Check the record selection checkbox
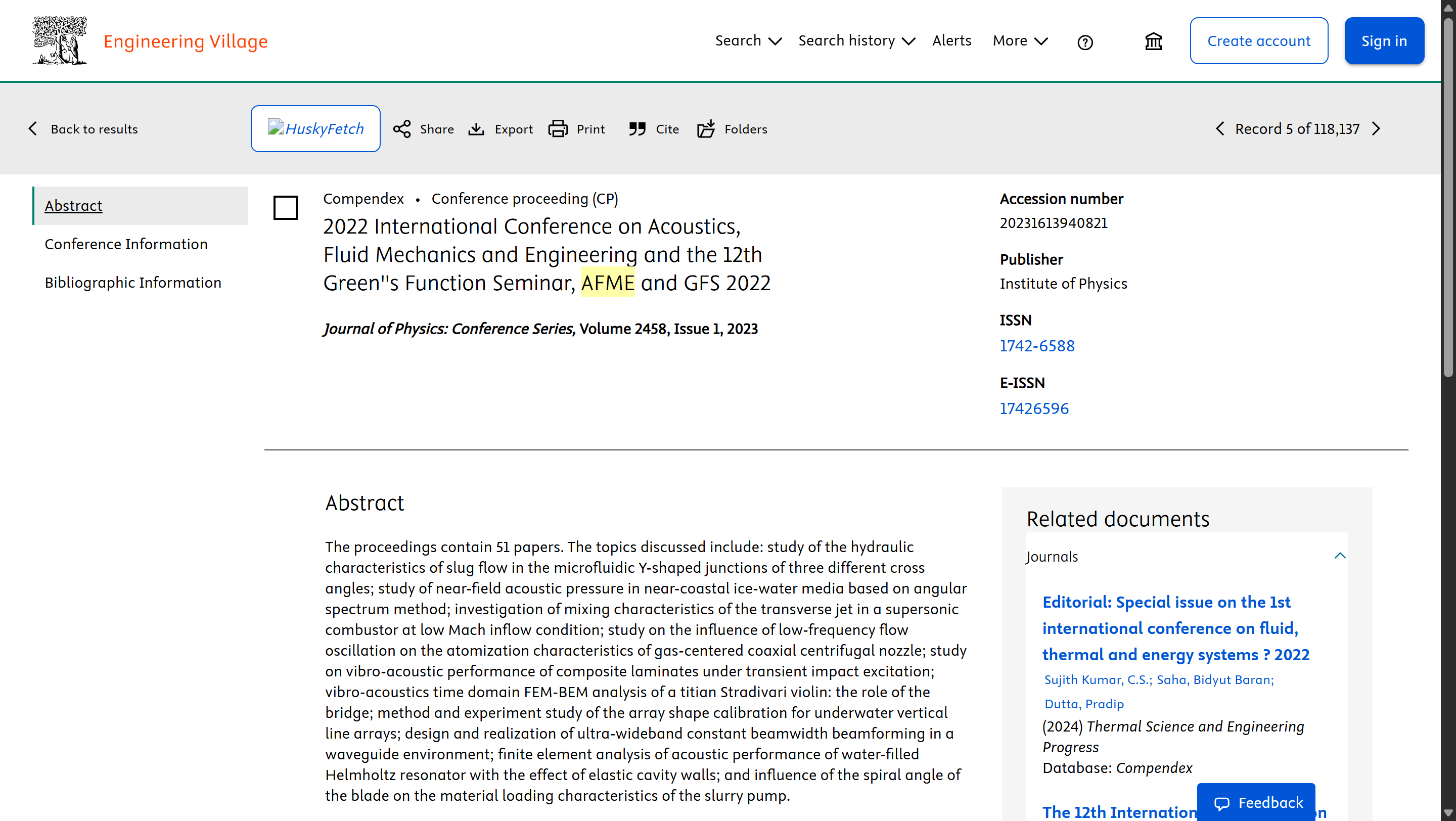 [286, 207]
